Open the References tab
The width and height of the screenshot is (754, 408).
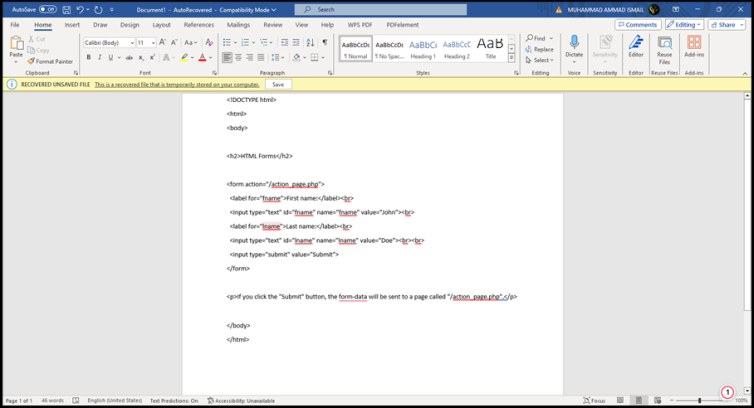point(198,25)
